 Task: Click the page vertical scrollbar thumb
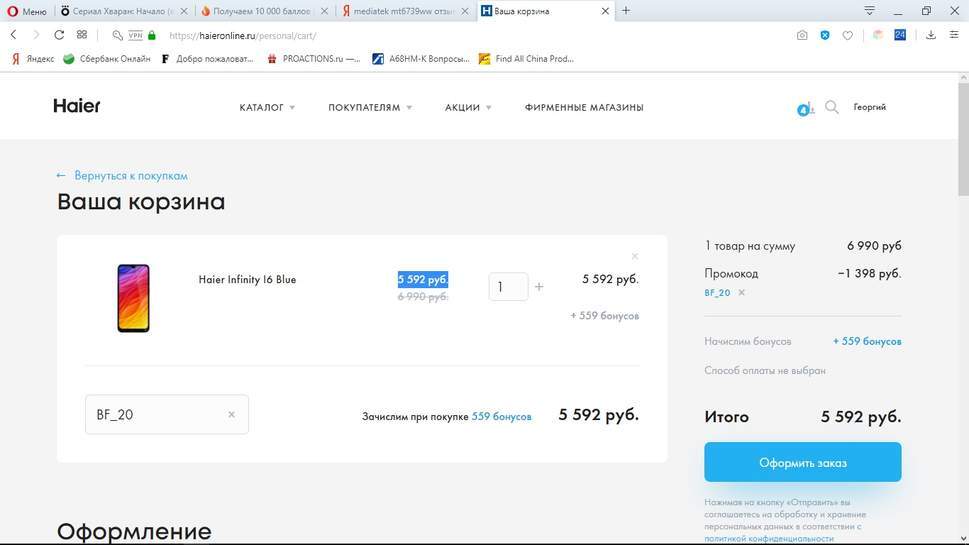[963, 139]
